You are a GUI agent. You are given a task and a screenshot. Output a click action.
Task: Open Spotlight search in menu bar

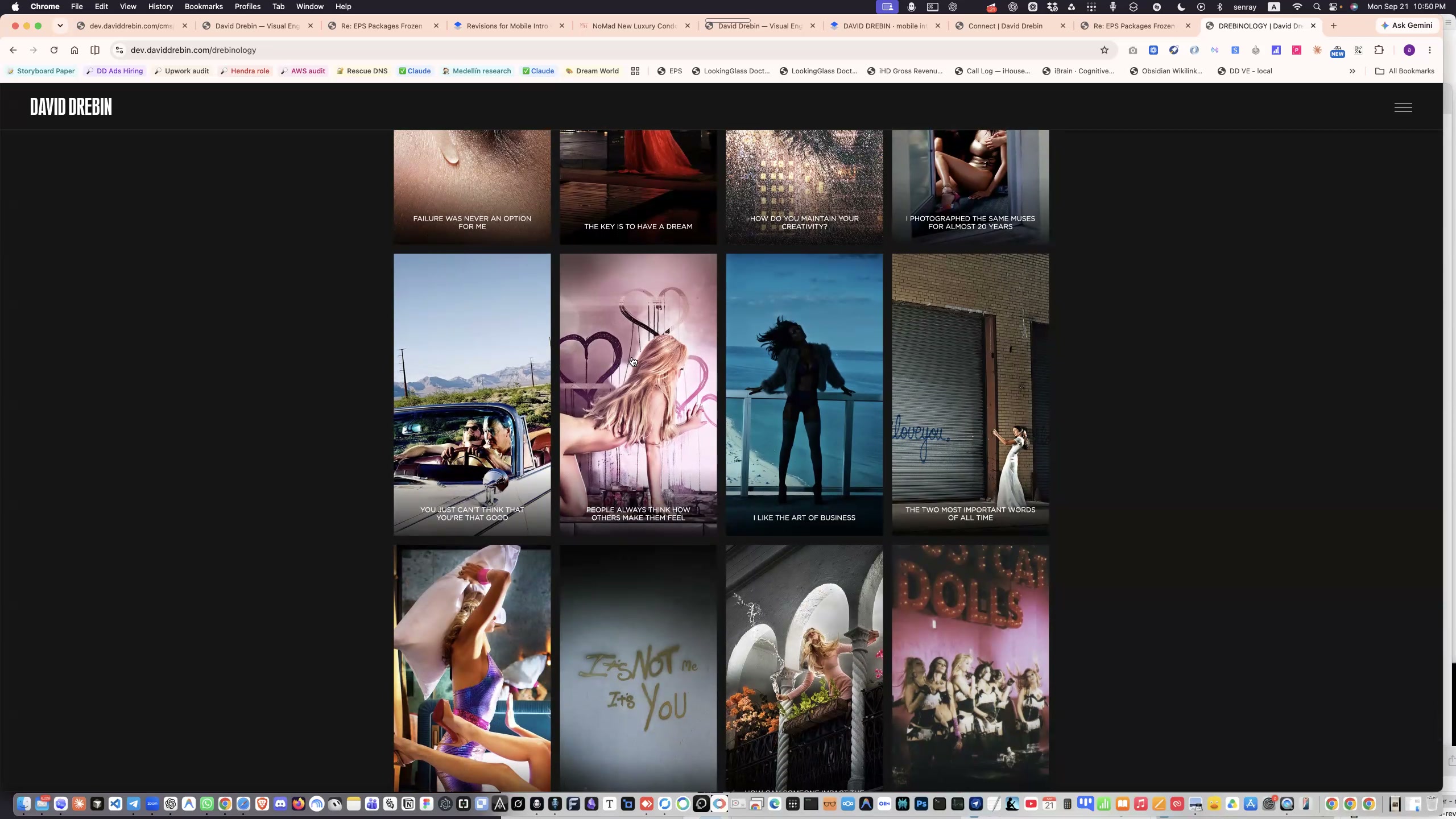[x=1317, y=7]
